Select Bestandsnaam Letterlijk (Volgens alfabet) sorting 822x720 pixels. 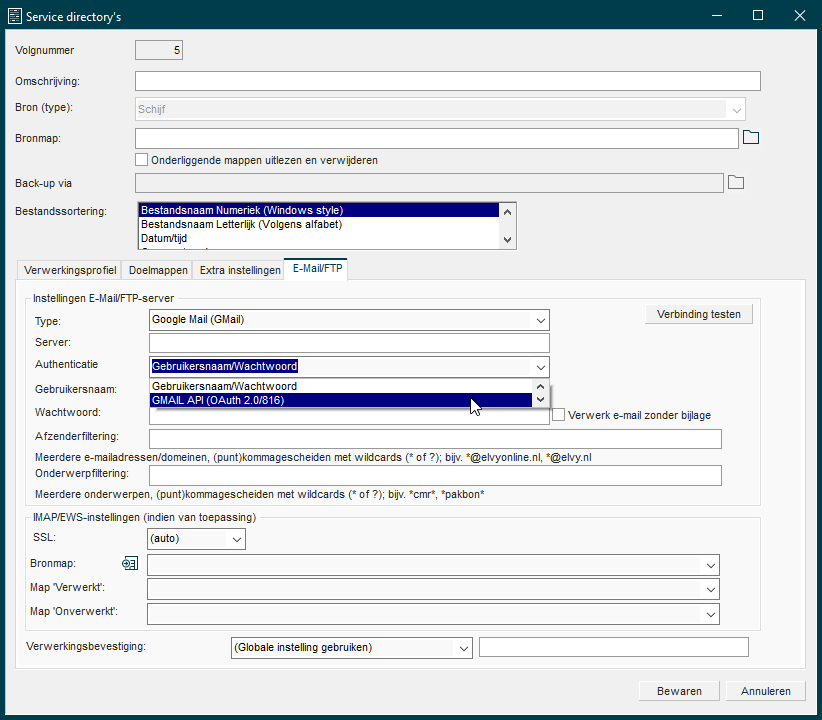(x=319, y=224)
